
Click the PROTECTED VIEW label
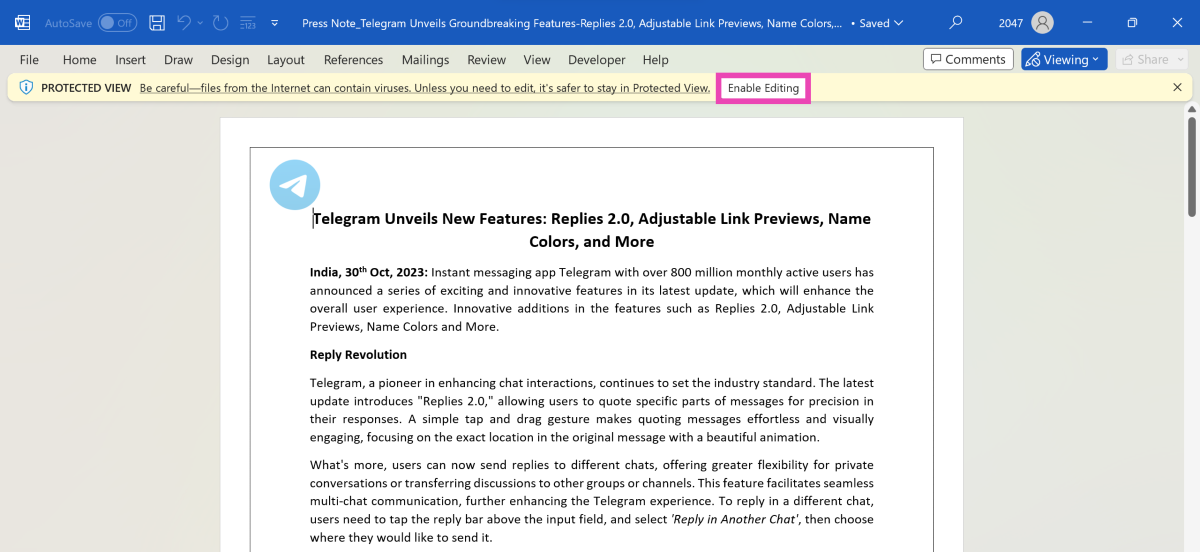[x=86, y=88]
